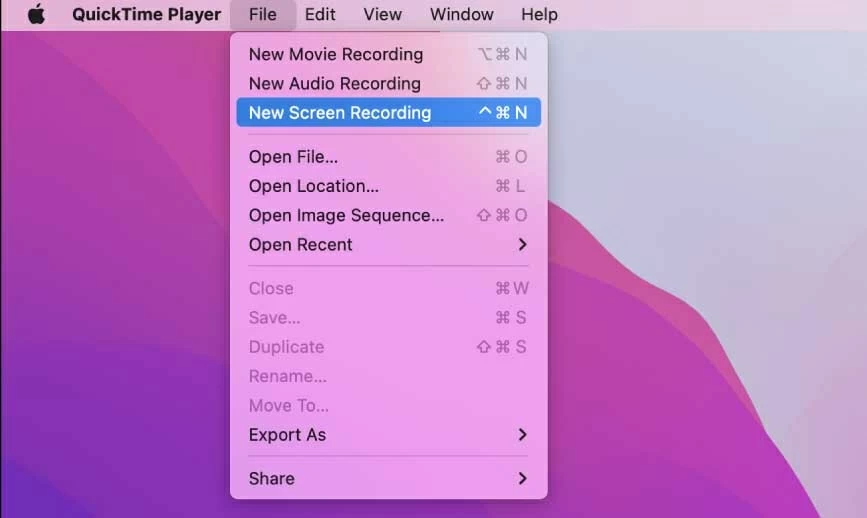The image size is (867, 518).
Task: Open the Window menu
Action: [x=462, y=14]
